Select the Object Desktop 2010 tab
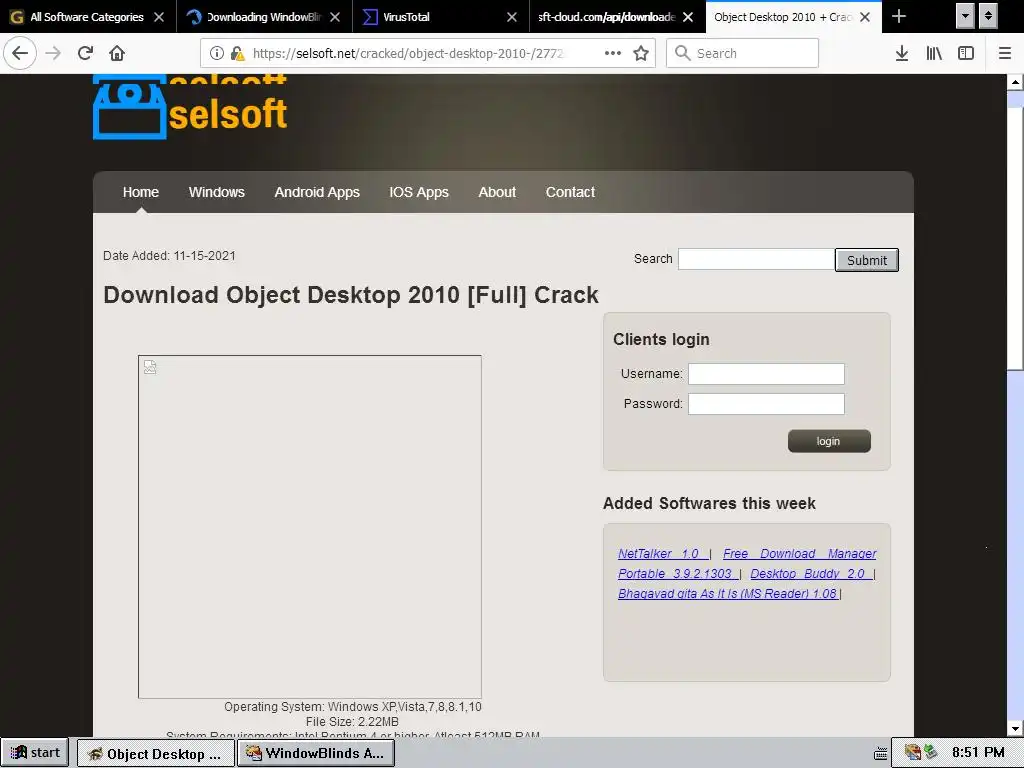1024x768 pixels. pos(783,17)
